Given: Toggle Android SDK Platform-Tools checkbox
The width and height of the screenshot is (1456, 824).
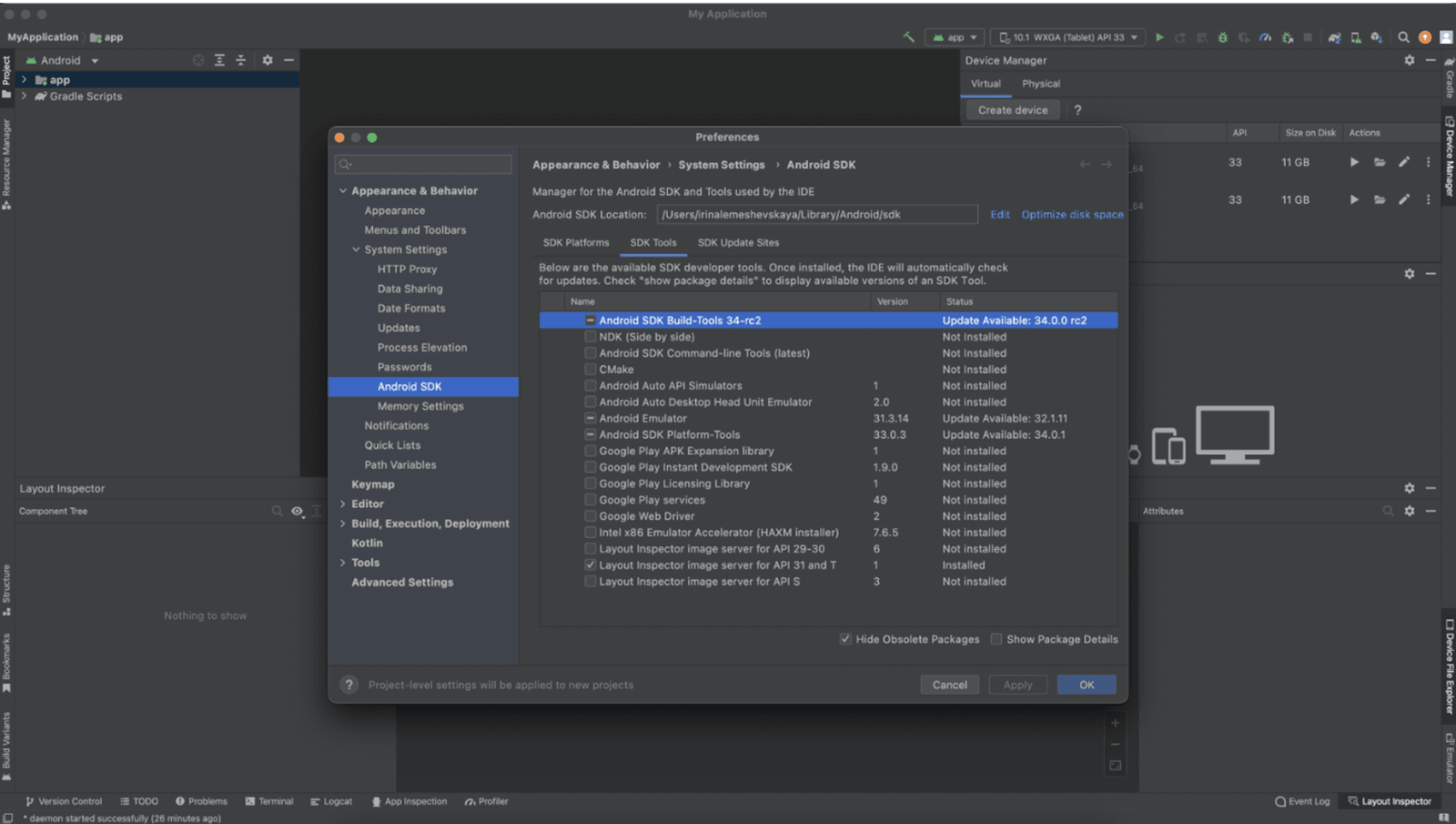Looking at the screenshot, I should (591, 435).
